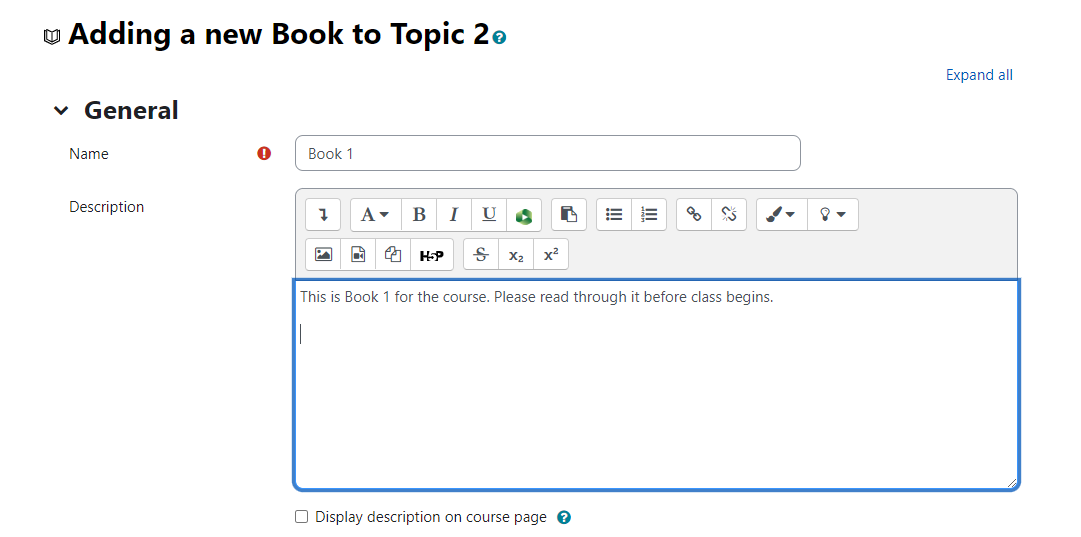Click the underline formatting icon
Screen dimensions: 1081x537
point(488,214)
